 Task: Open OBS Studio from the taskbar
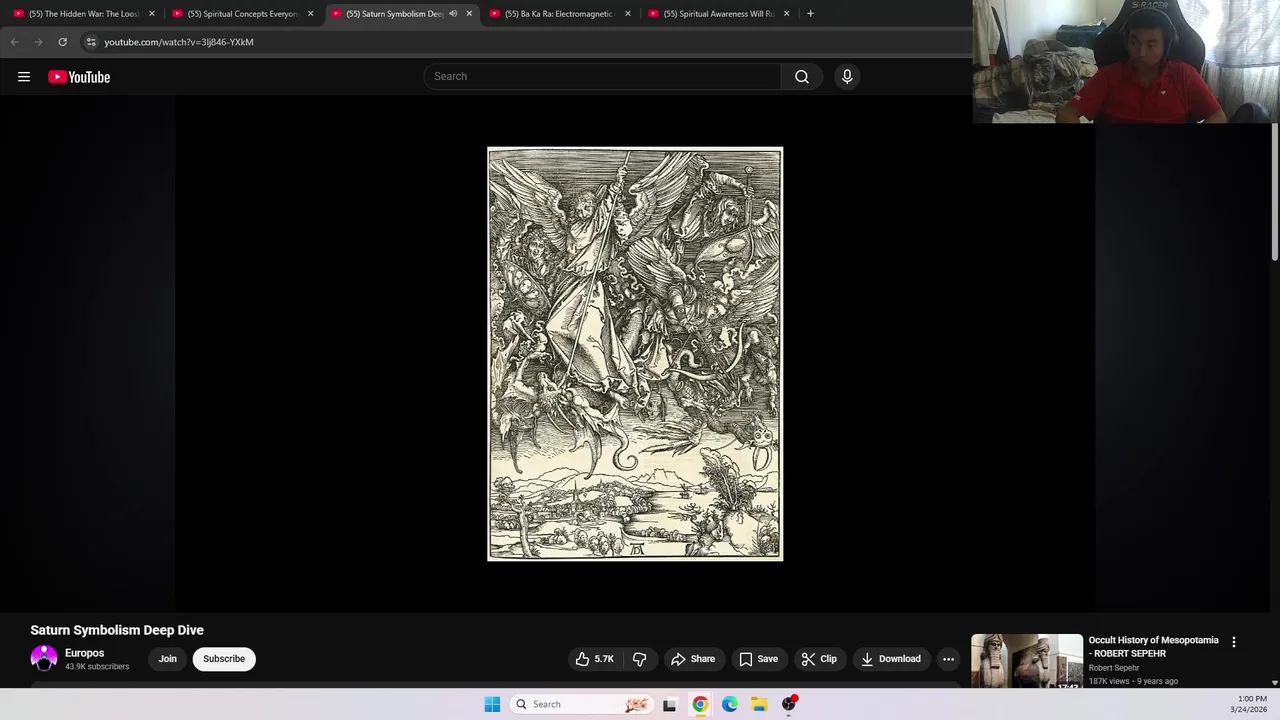(789, 704)
